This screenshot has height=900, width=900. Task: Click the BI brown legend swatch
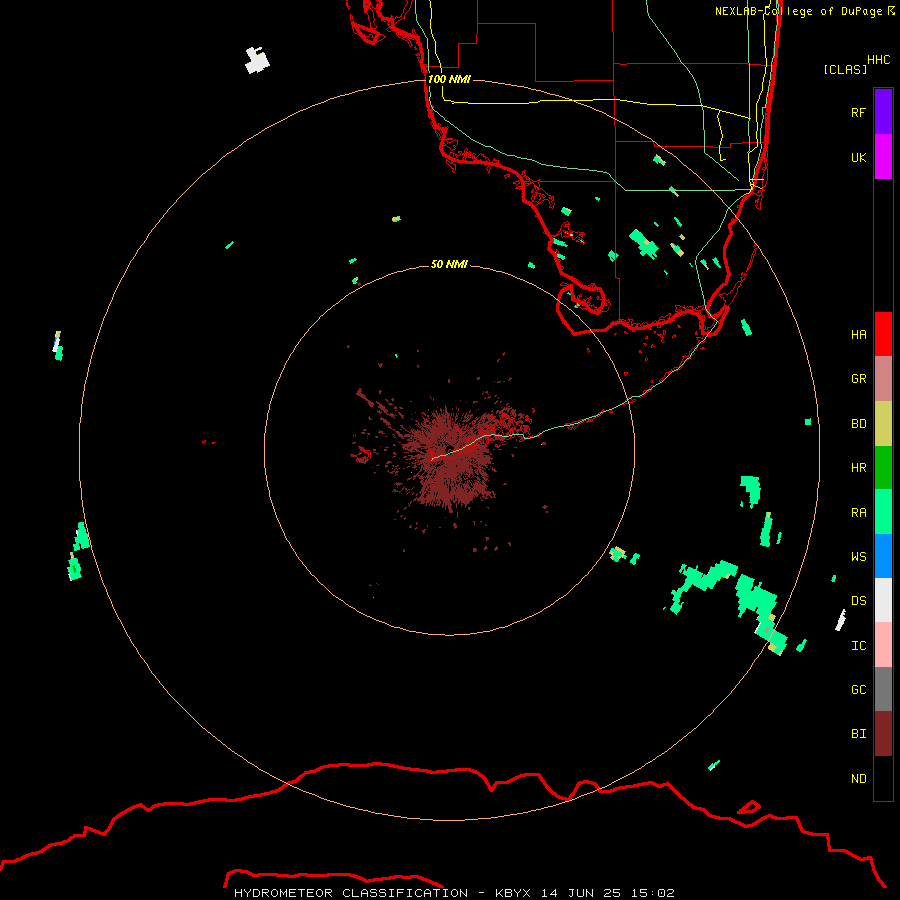click(883, 734)
